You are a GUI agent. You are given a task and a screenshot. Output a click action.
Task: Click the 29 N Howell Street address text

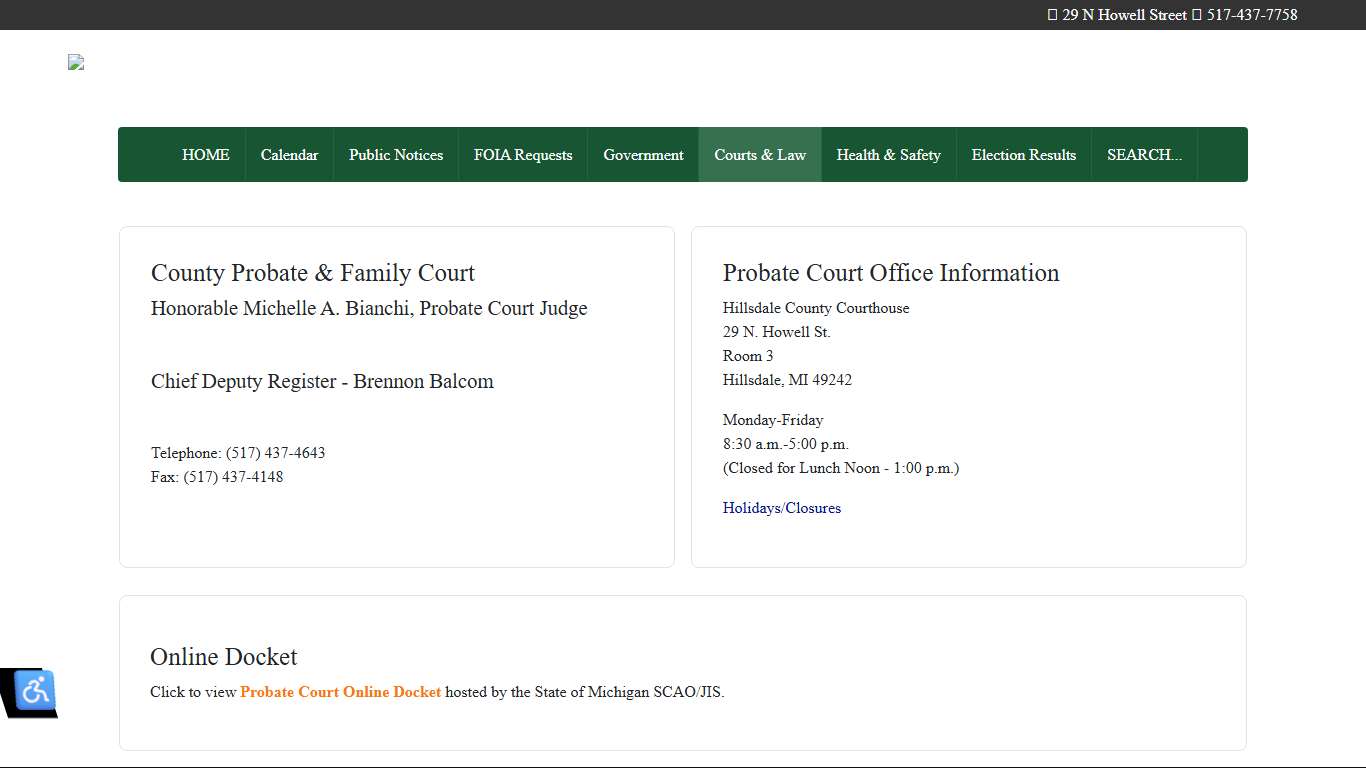pos(1122,15)
